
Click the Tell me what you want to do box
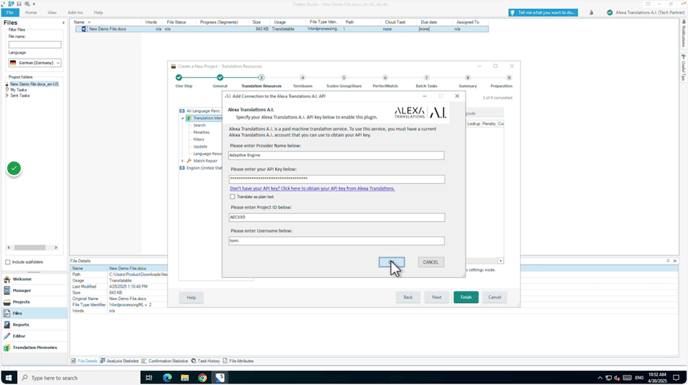pyautogui.click(x=543, y=13)
